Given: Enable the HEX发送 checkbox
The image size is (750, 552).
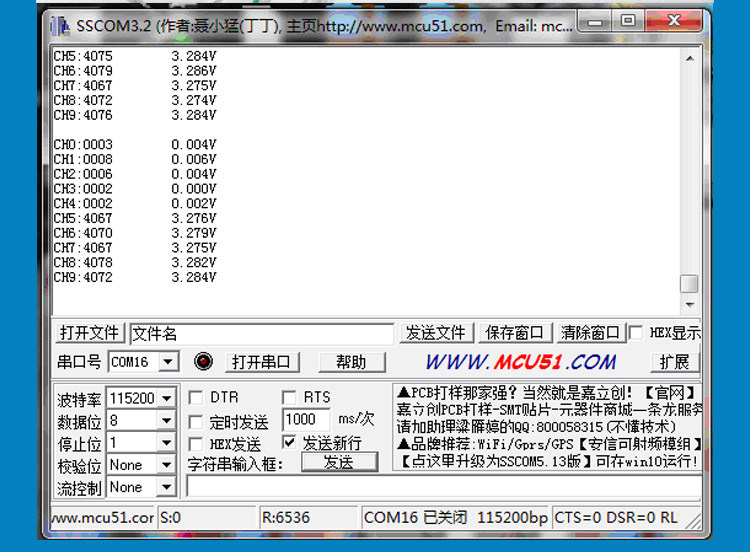Looking at the screenshot, I should tap(195, 444).
